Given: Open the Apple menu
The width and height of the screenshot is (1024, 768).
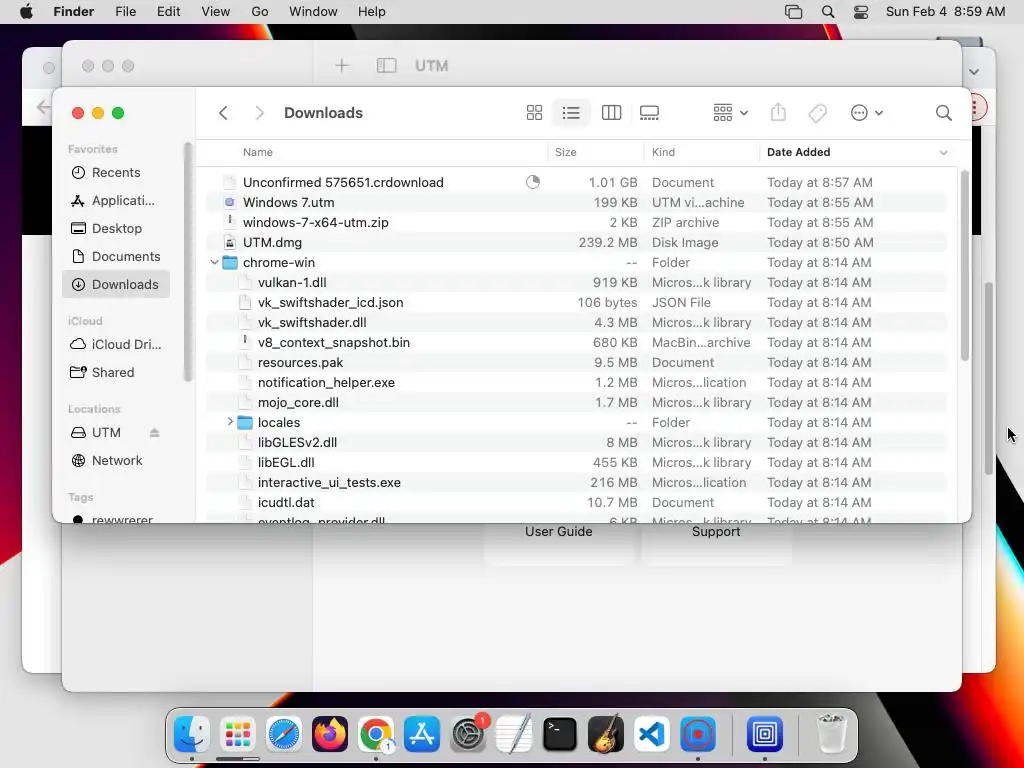Looking at the screenshot, I should 26,12.
